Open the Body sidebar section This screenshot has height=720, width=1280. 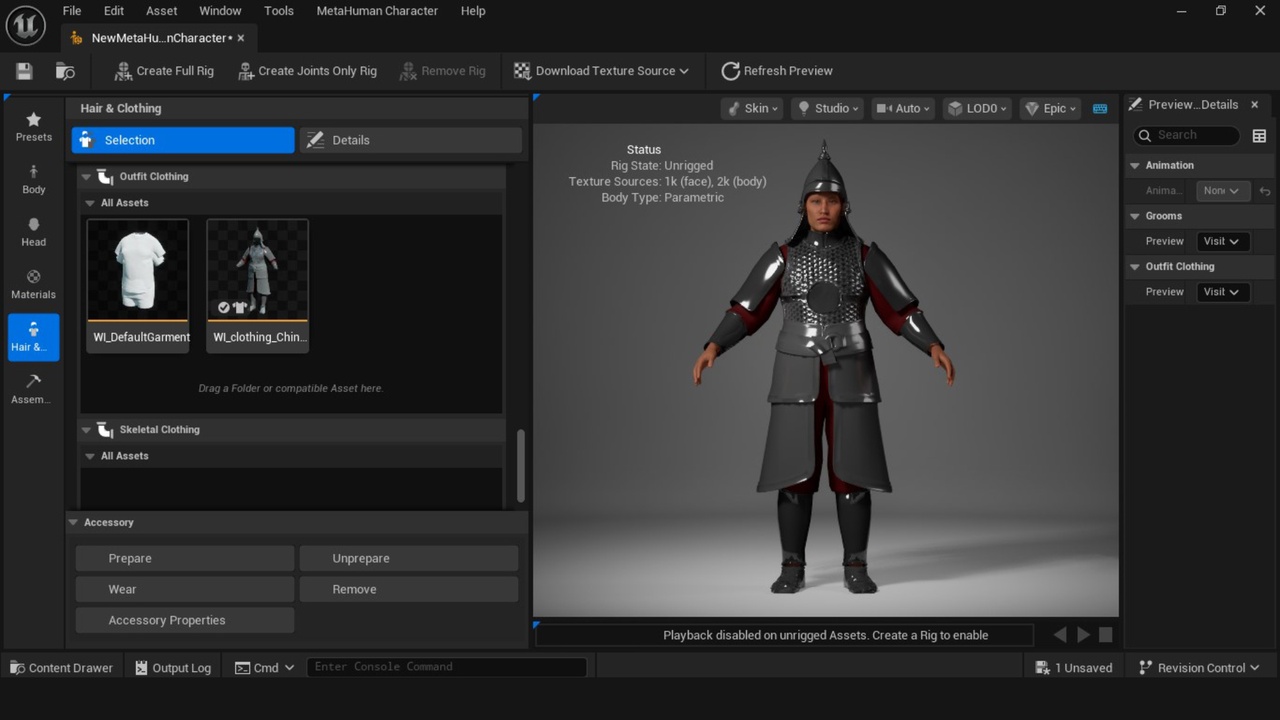[34, 179]
